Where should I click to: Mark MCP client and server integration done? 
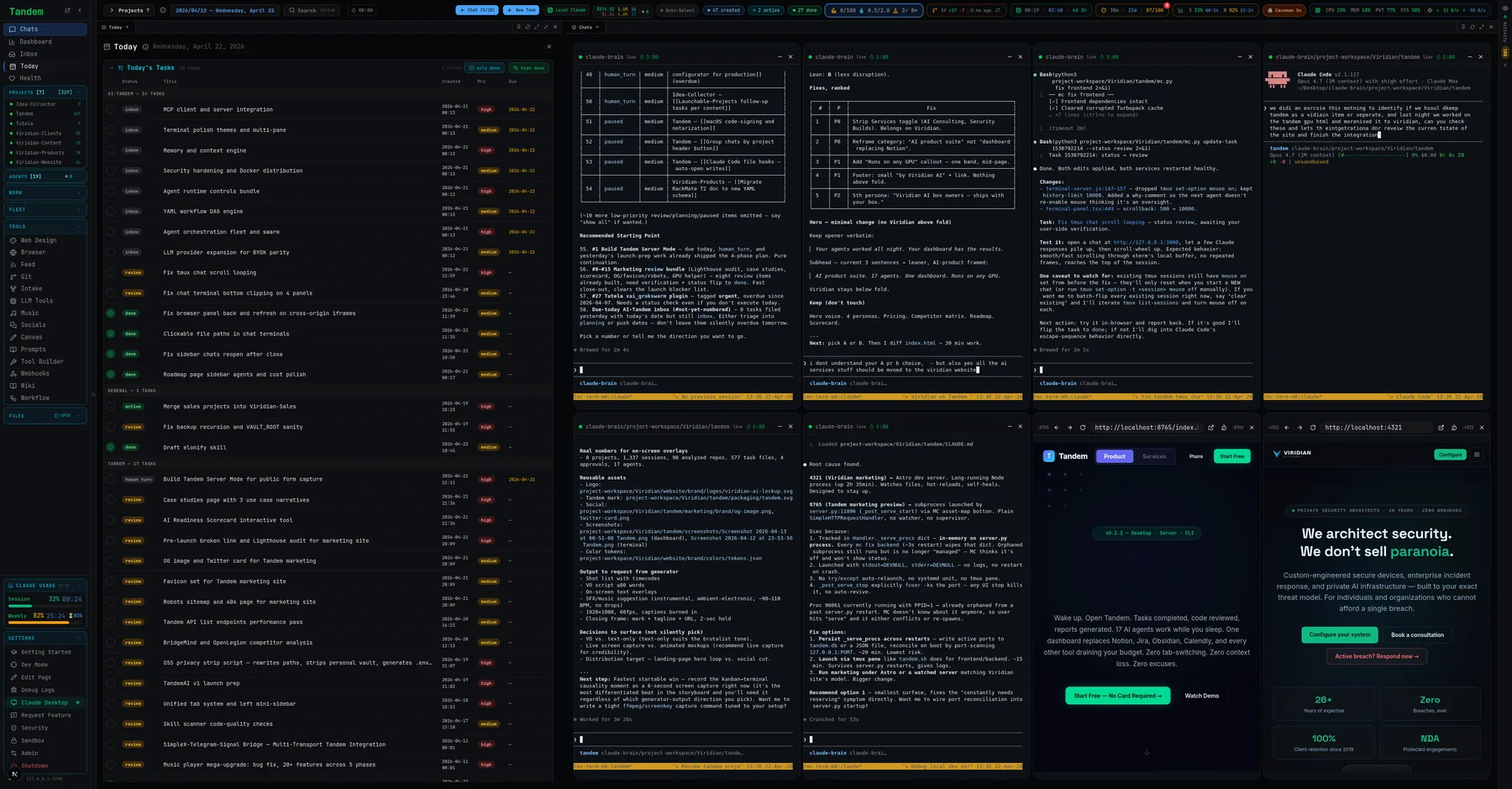click(110, 109)
